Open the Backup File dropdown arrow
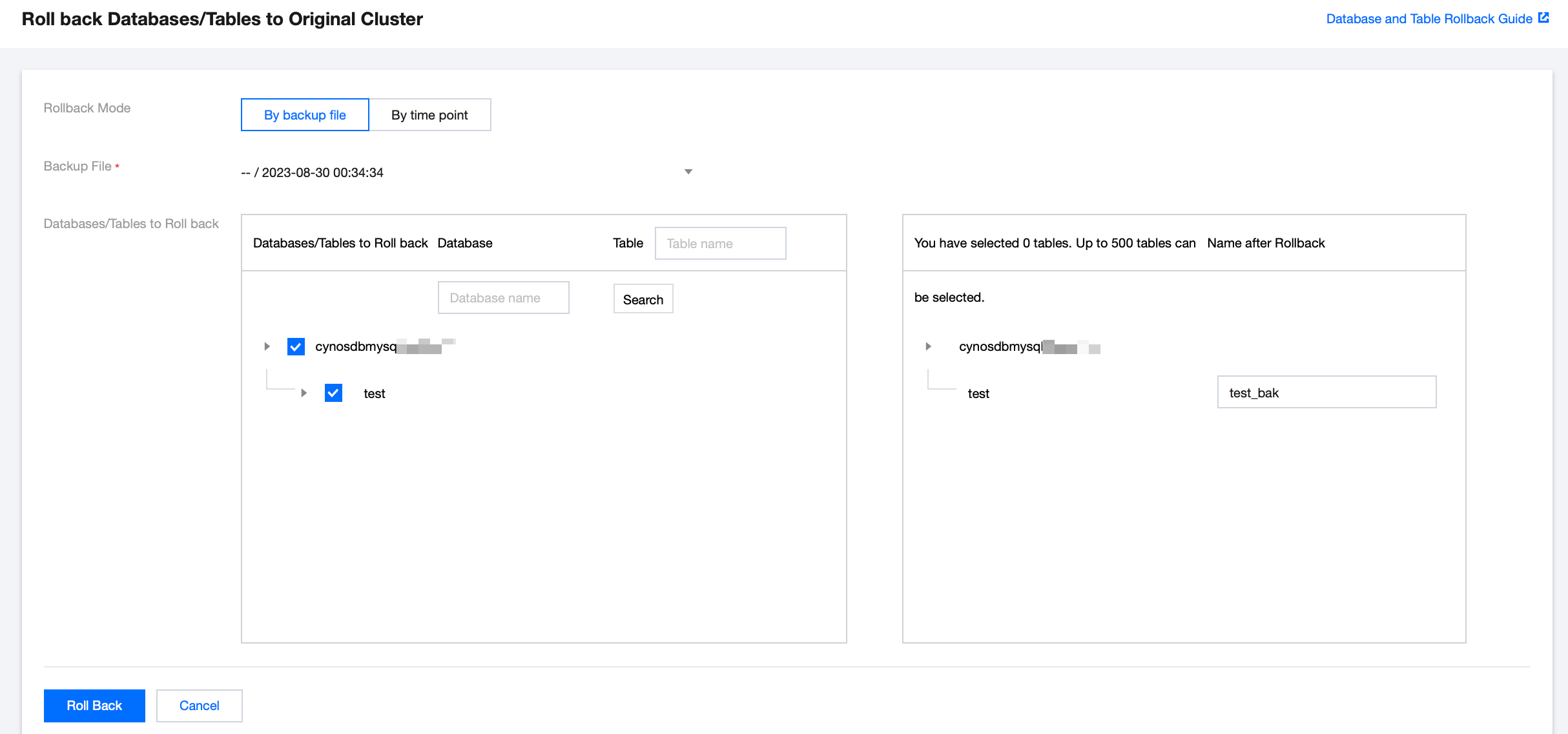1568x734 pixels. pyautogui.click(x=688, y=172)
